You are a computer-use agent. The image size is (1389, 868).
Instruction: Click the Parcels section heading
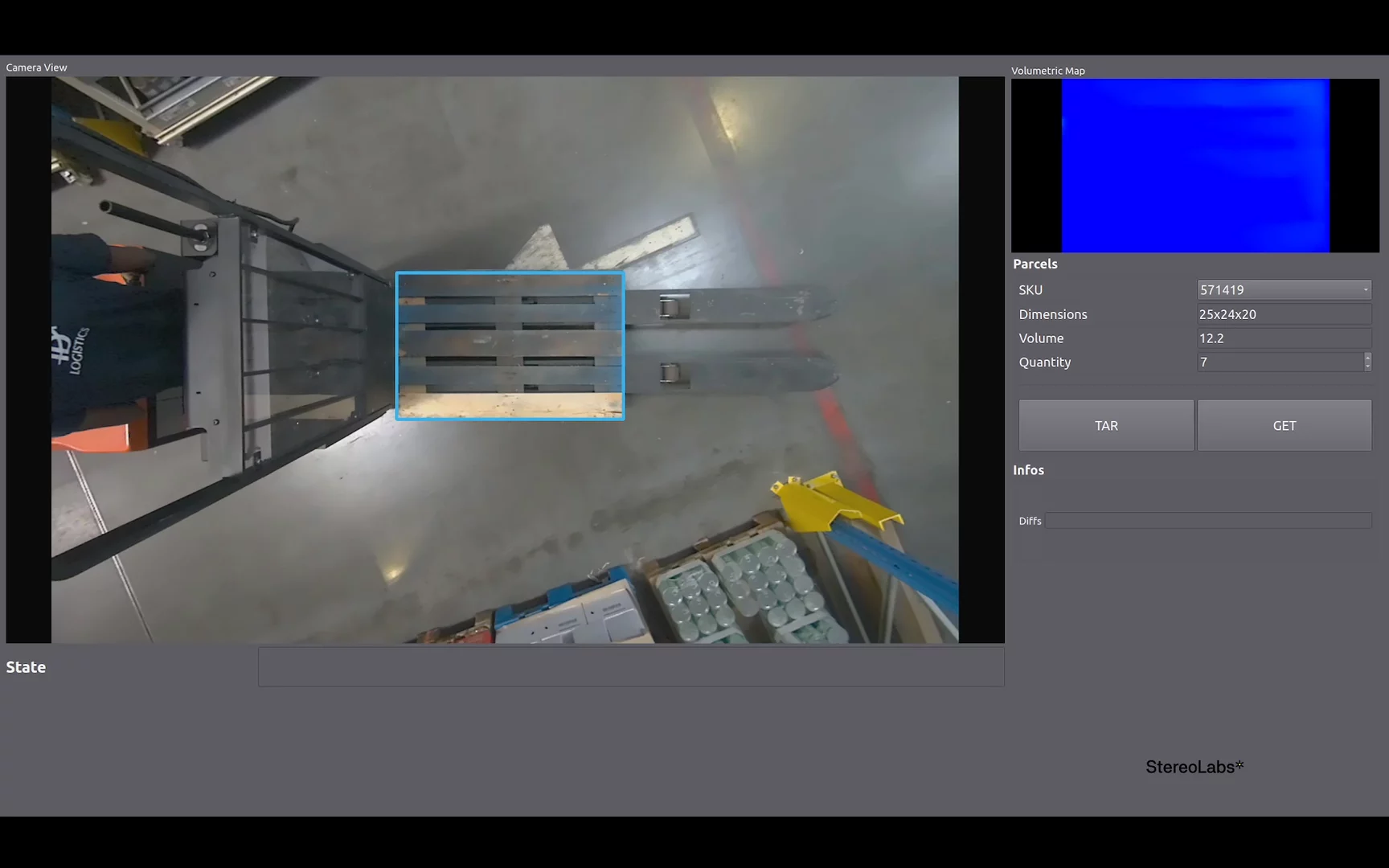click(x=1035, y=264)
